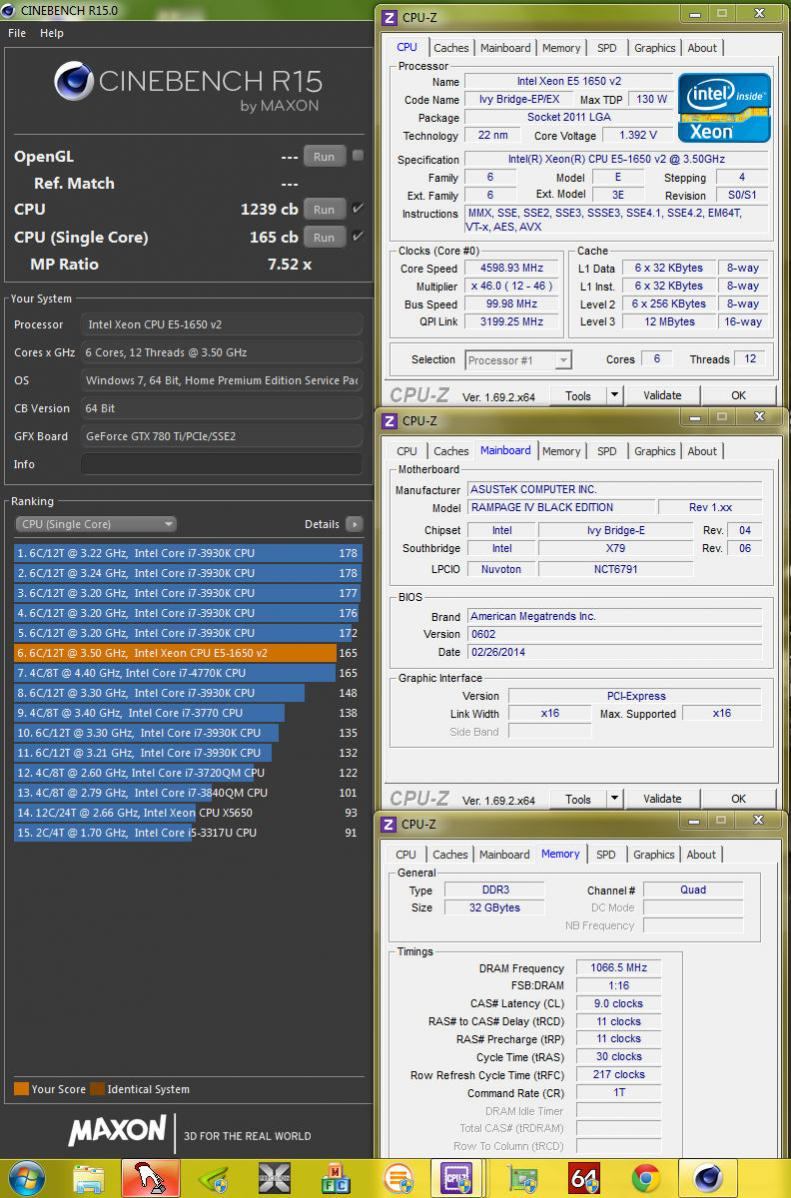
Task: Click the DRAM Frequency value 1066.5 MHz
Action: click(x=618, y=967)
